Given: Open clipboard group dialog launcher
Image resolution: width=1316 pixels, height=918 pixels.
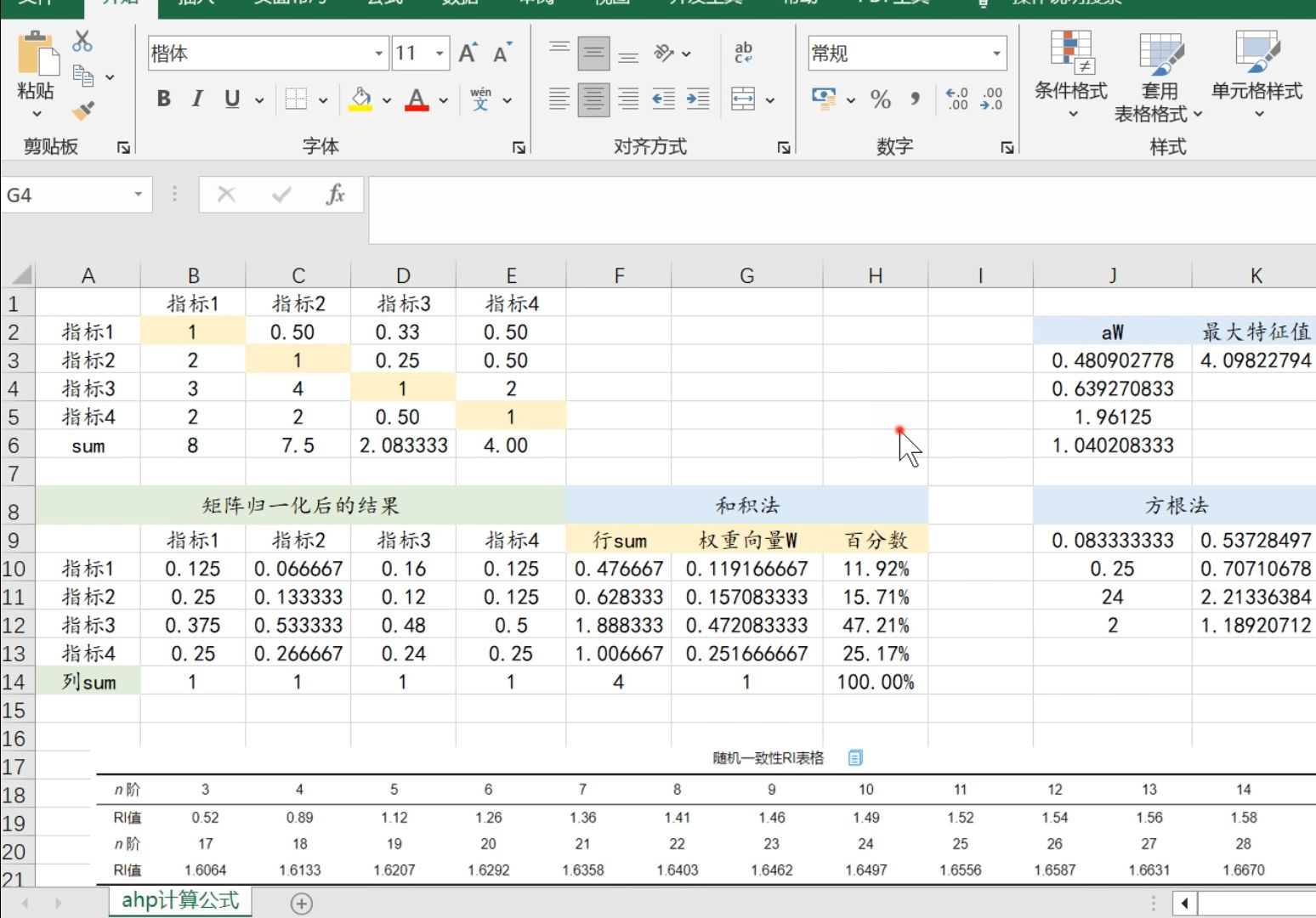Looking at the screenshot, I should tap(123, 148).
